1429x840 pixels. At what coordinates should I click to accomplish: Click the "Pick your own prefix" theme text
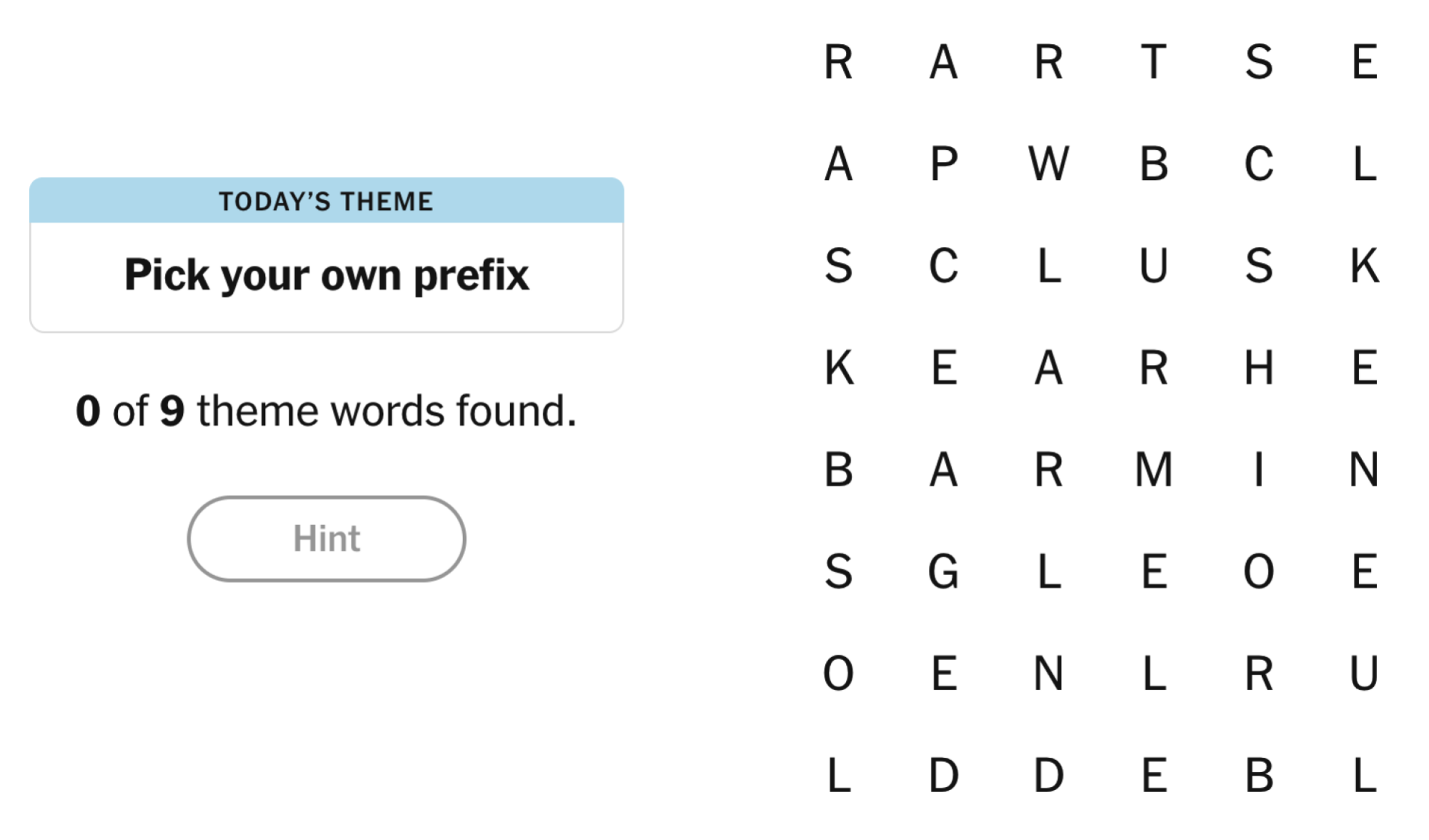327,275
